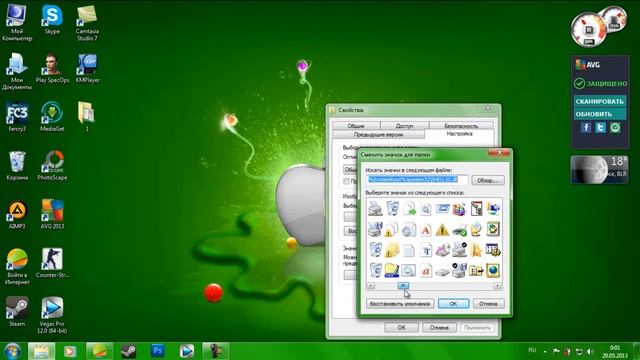Open the Корзина recycle bin on desktop
640x360 pixels.
pyautogui.click(x=17, y=166)
